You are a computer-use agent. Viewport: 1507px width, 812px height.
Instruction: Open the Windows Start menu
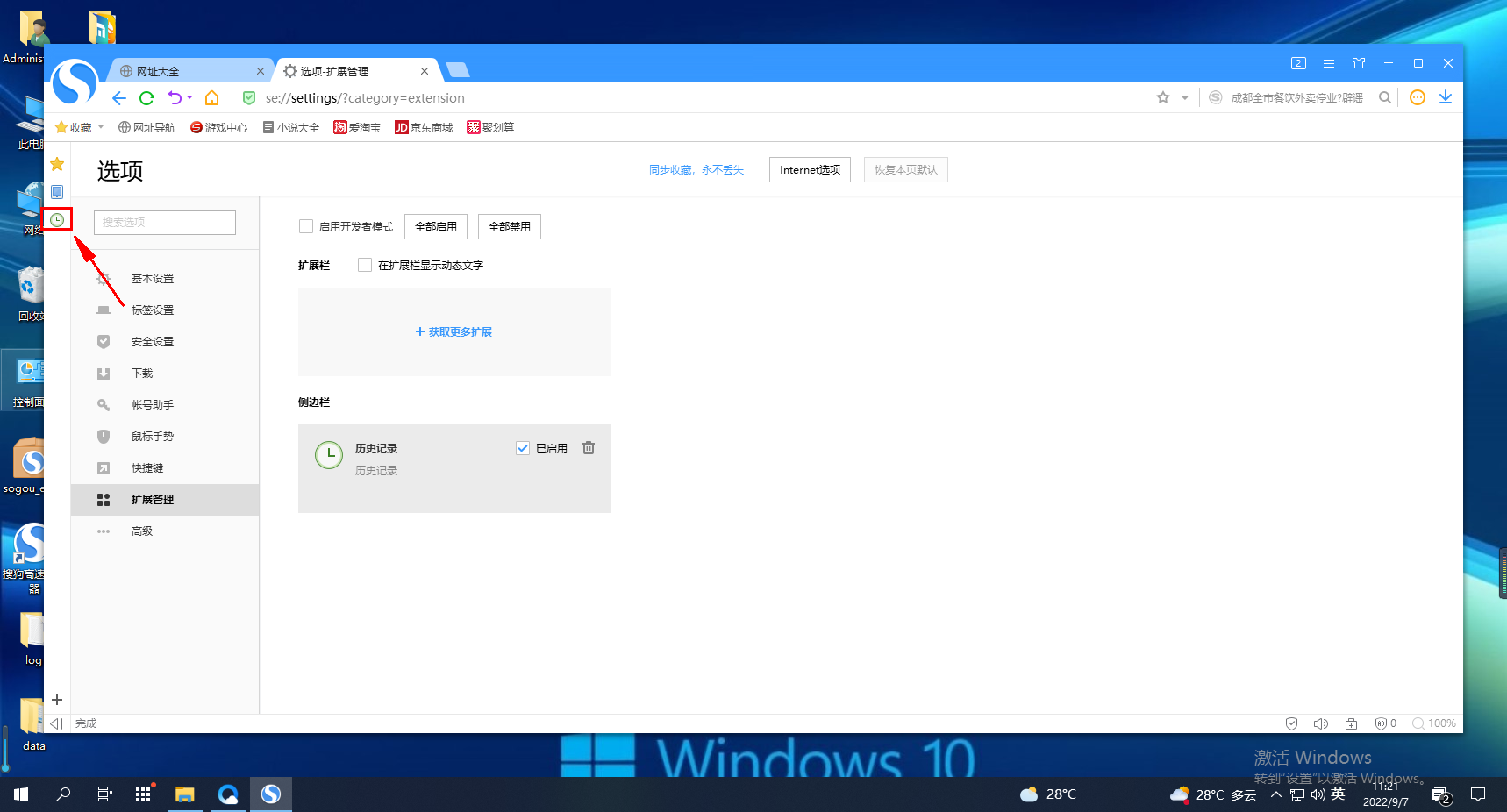pyautogui.click(x=21, y=794)
